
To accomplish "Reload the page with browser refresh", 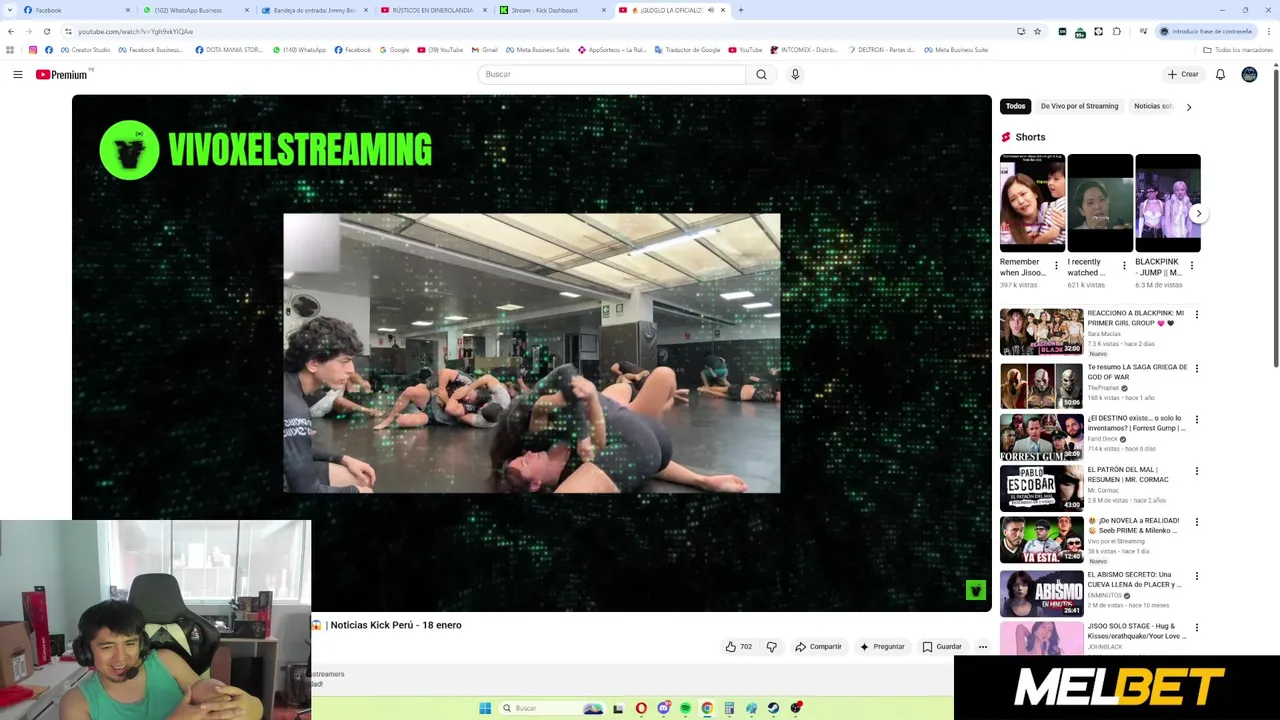I will pyautogui.click(x=47, y=31).
